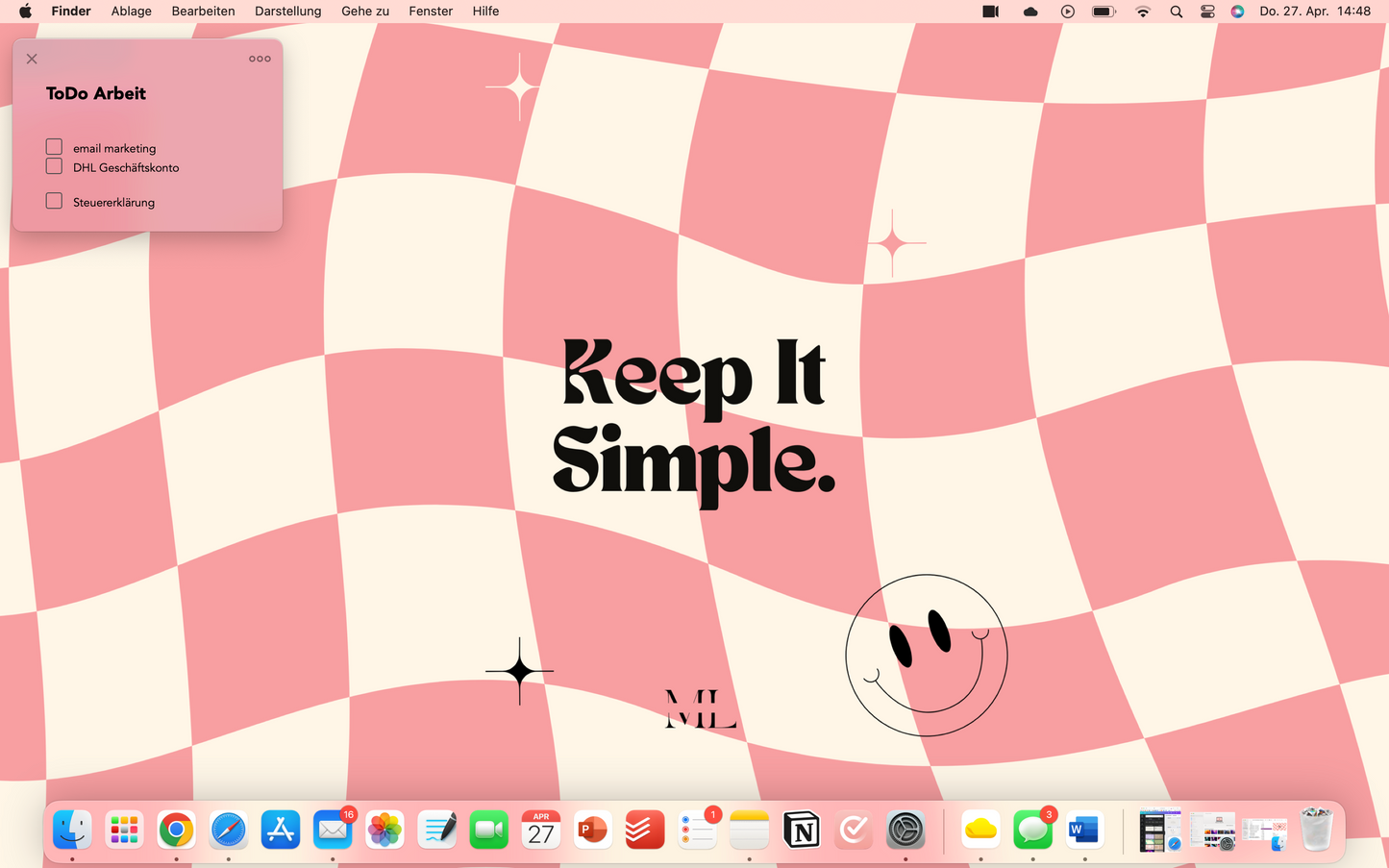This screenshot has width=1389, height=868.
Task: Launch FaceTime from the Dock
Action: pos(488,830)
